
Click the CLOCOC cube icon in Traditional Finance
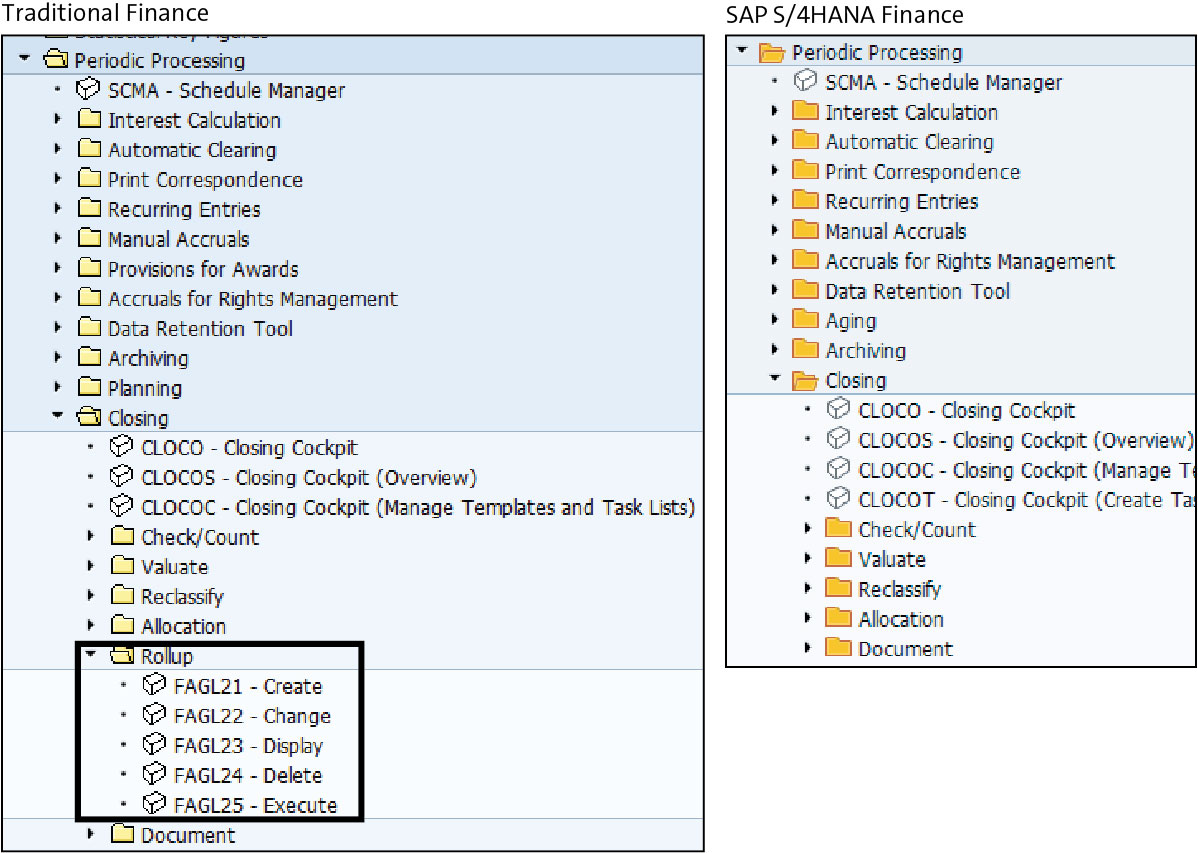tap(121, 507)
